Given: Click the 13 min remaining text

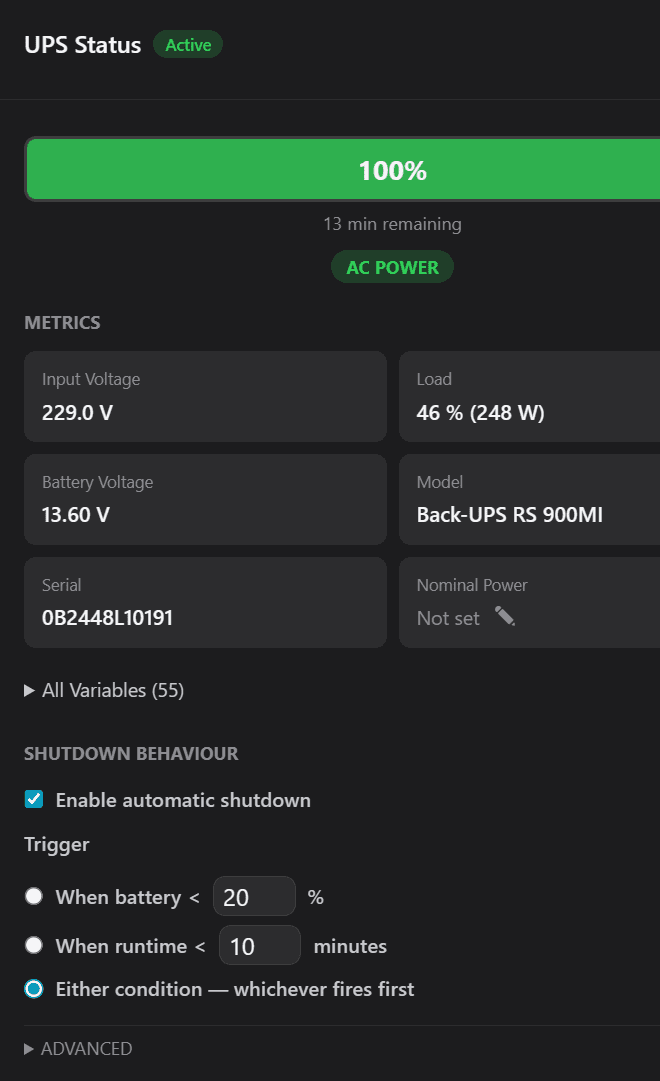Looking at the screenshot, I should coord(392,224).
